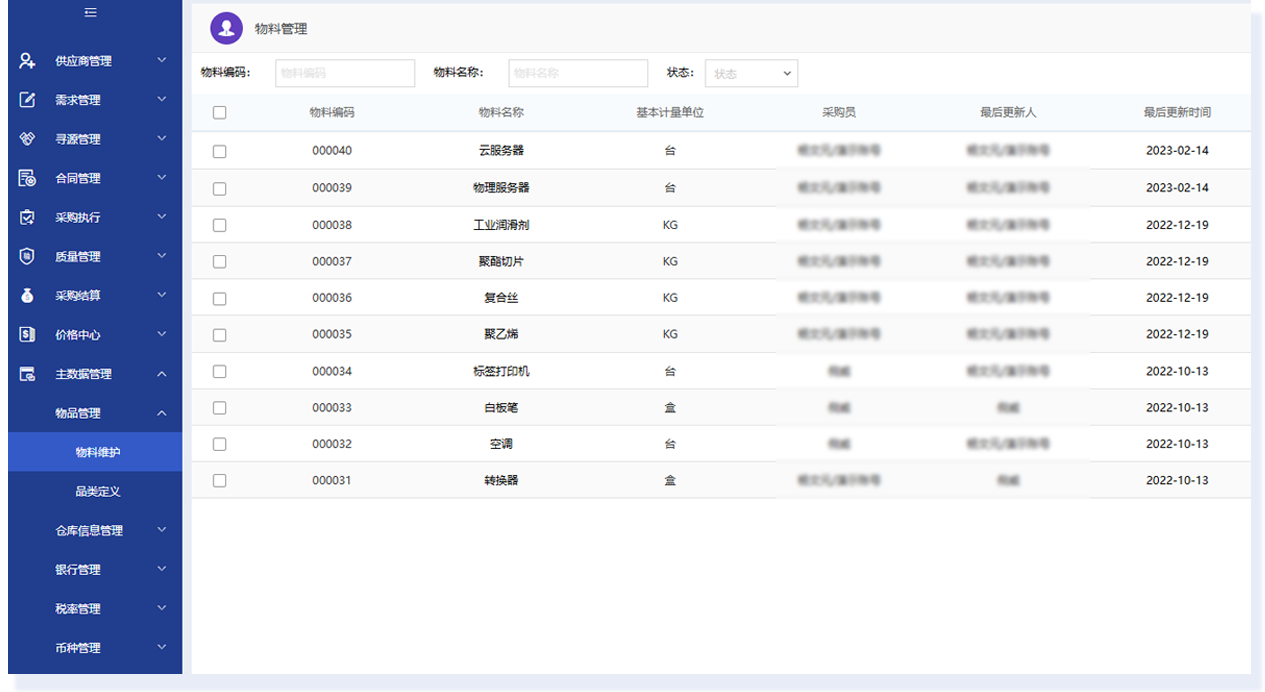
Task: Click the 最后更新时间 column header
Action: [x=1177, y=113]
